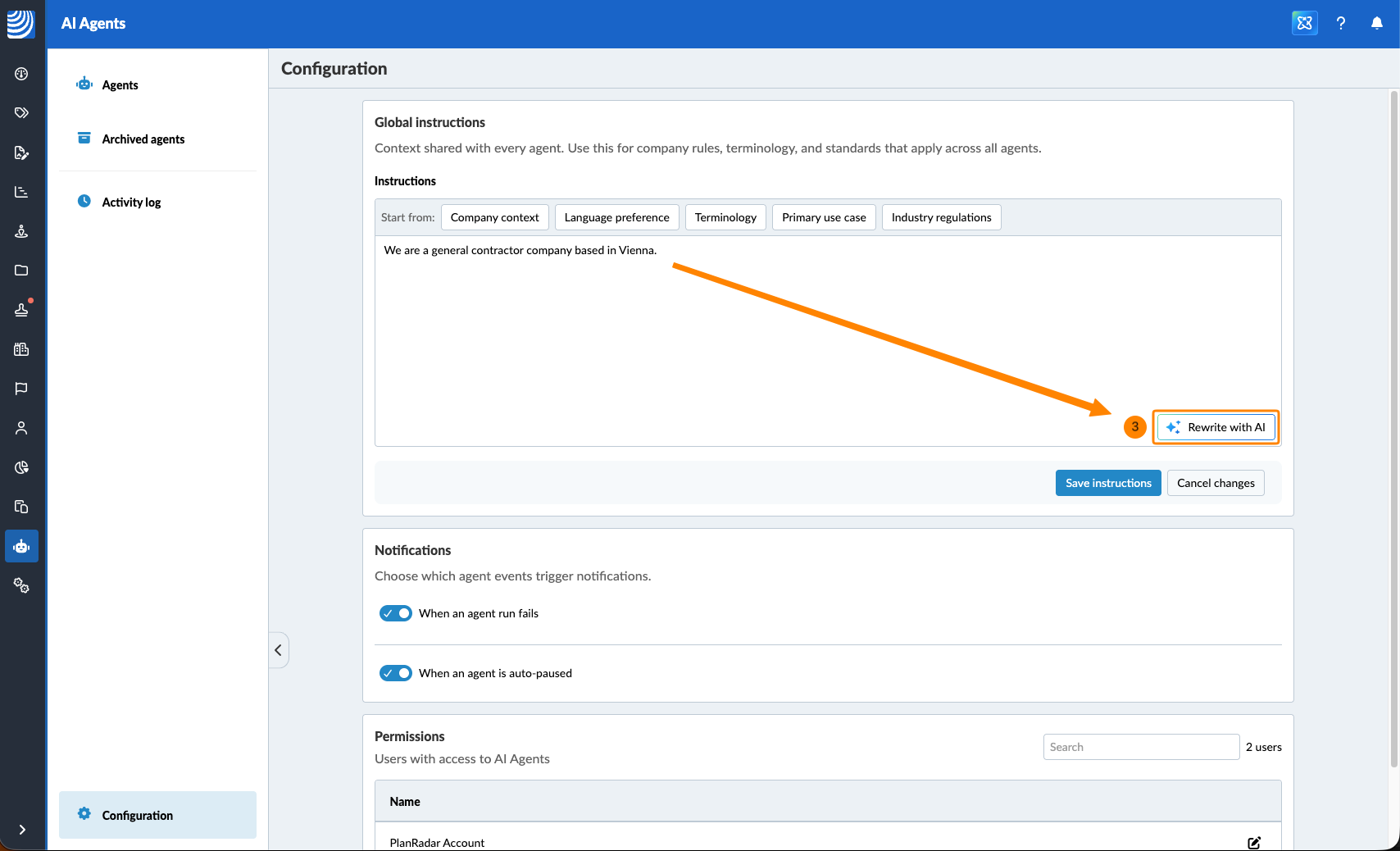Click the AI assistant icon in header
This screenshot has width=1400, height=851.
(1305, 23)
